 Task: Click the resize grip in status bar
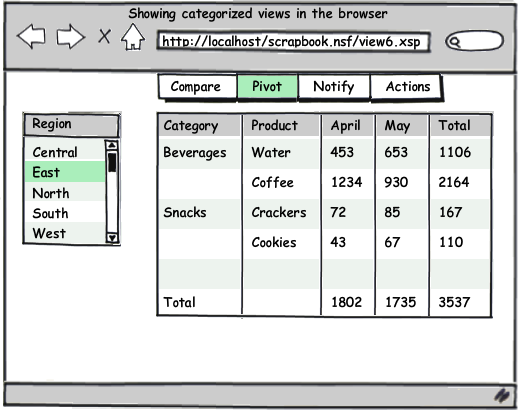(502, 396)
